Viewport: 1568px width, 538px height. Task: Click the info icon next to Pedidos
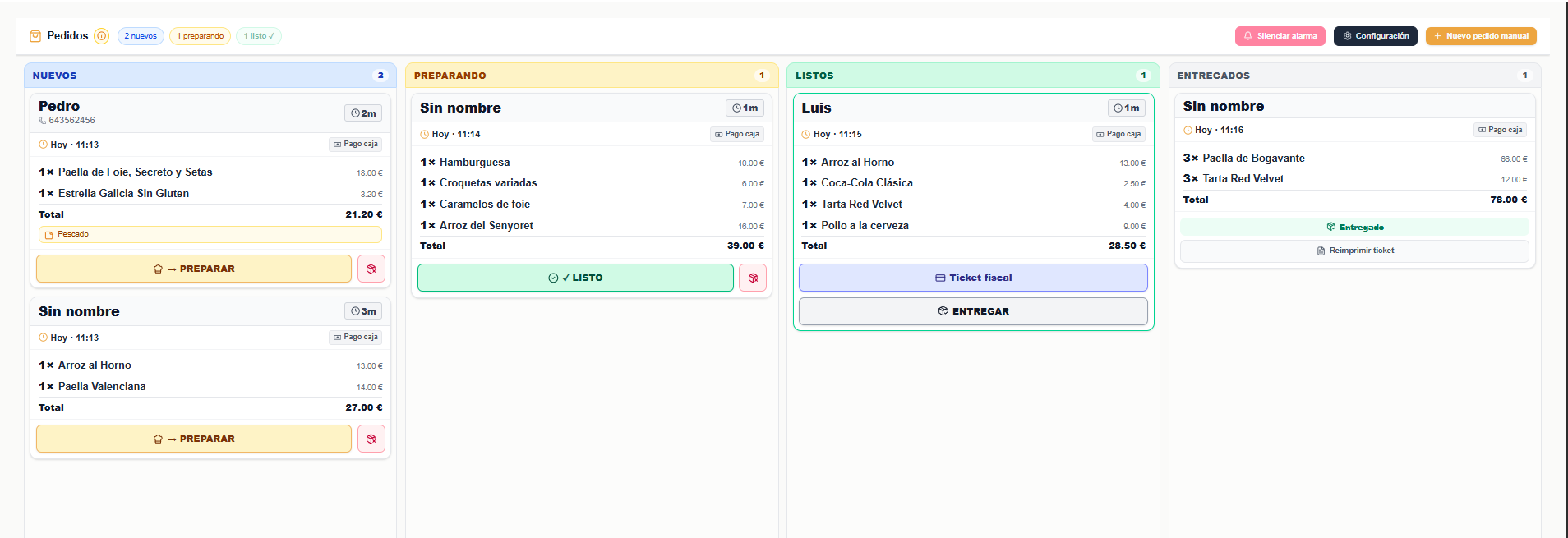click(101, 36)
